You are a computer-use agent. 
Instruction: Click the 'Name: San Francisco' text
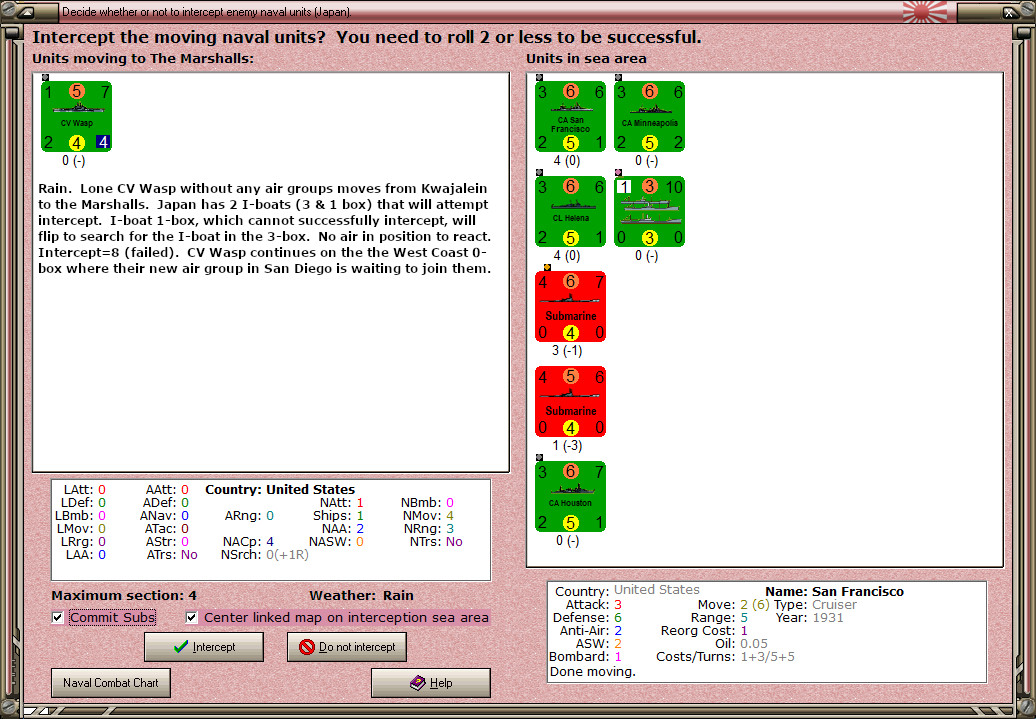[x=834, y=591]
